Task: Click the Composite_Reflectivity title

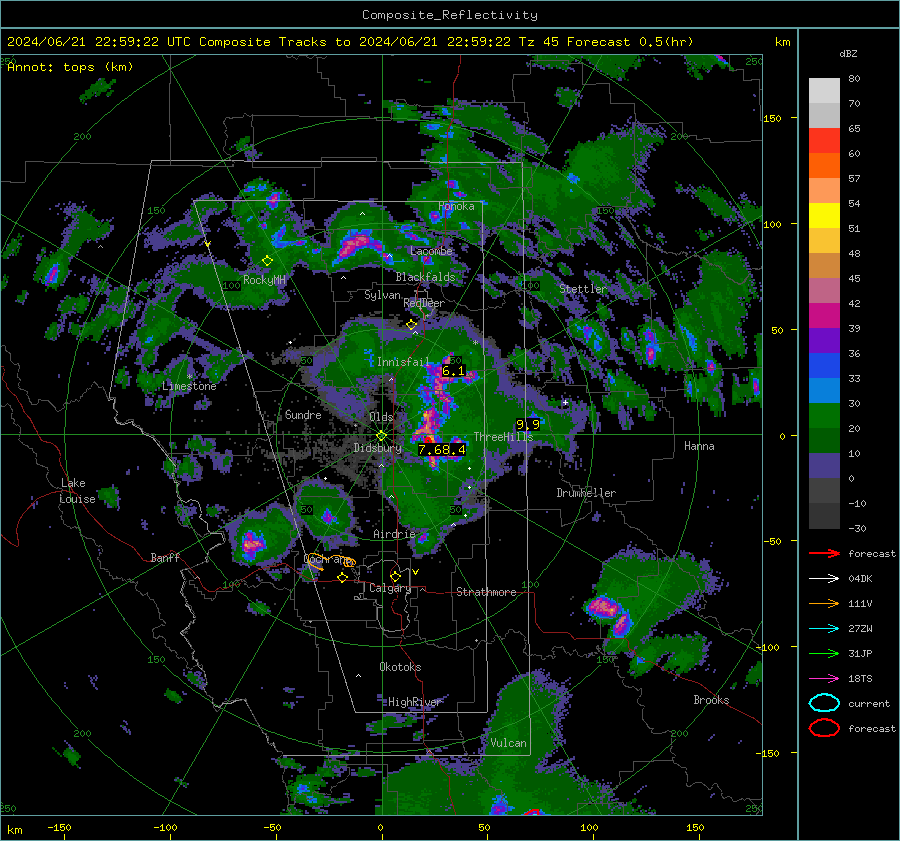Action: [450, 15]
